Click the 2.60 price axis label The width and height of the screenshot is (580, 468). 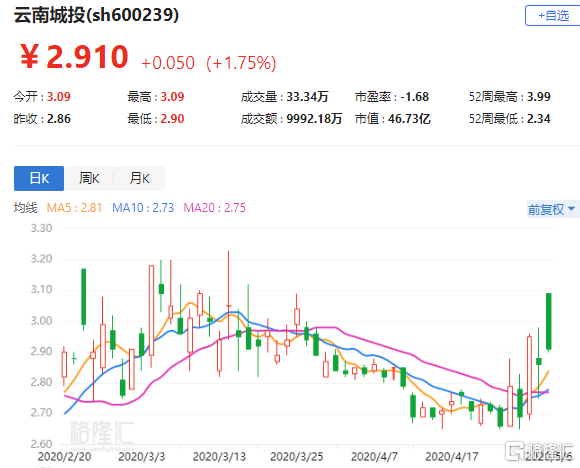click(x=41, y=444)
